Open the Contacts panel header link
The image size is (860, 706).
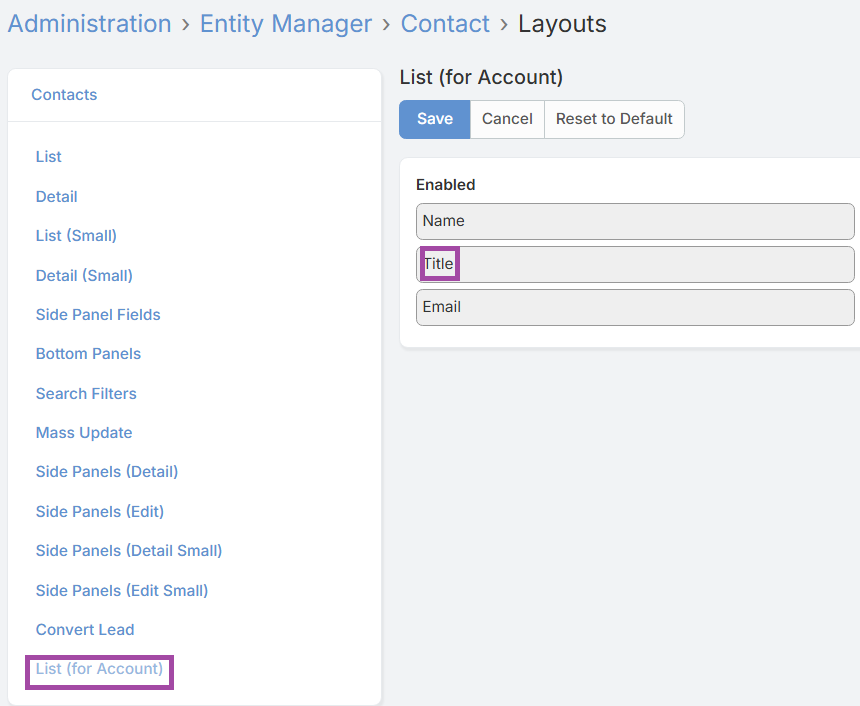pos(64,95)
